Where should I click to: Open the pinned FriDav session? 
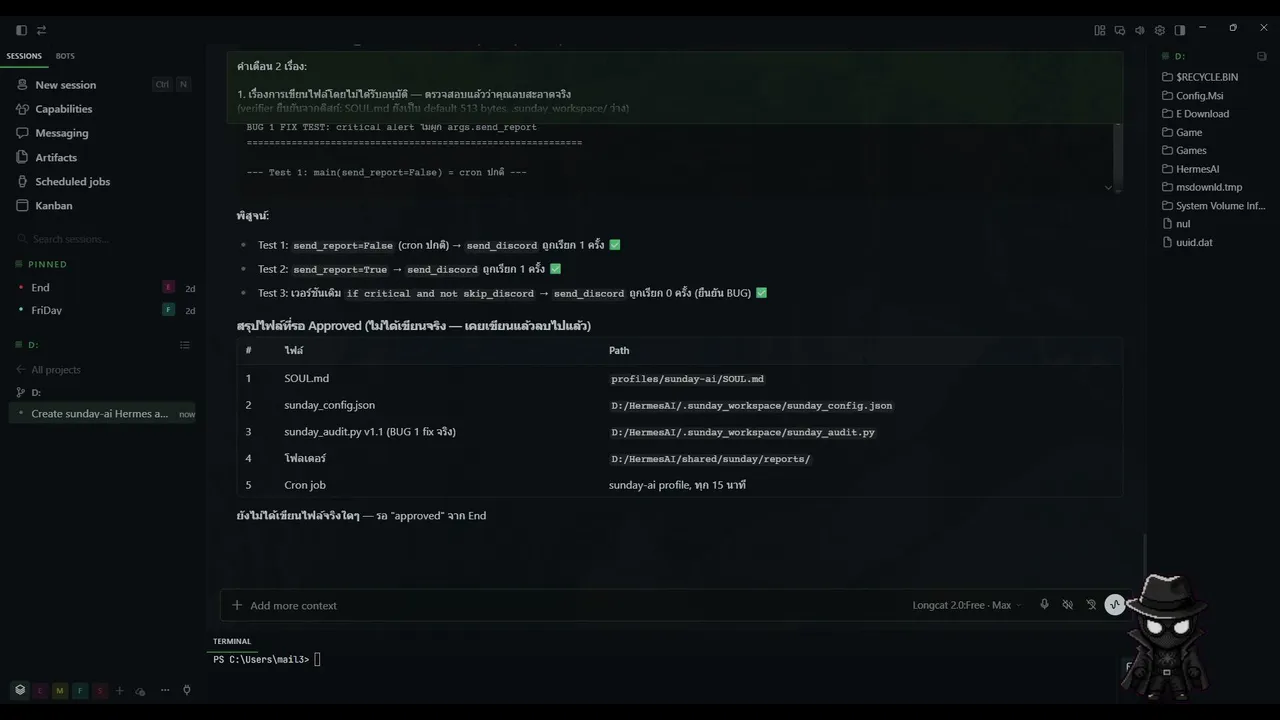[x=47, y=310]
